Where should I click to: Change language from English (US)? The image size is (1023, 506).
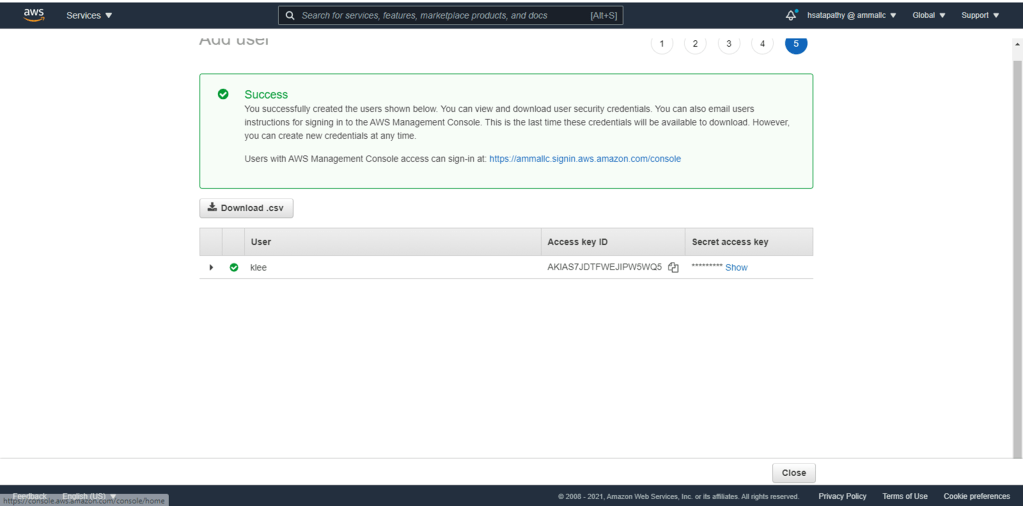coord(89,496)
